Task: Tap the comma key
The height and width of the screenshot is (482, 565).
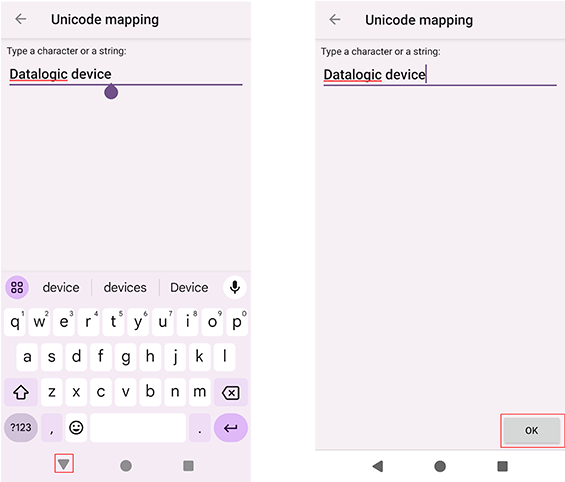Action: (x=52, y=428)
